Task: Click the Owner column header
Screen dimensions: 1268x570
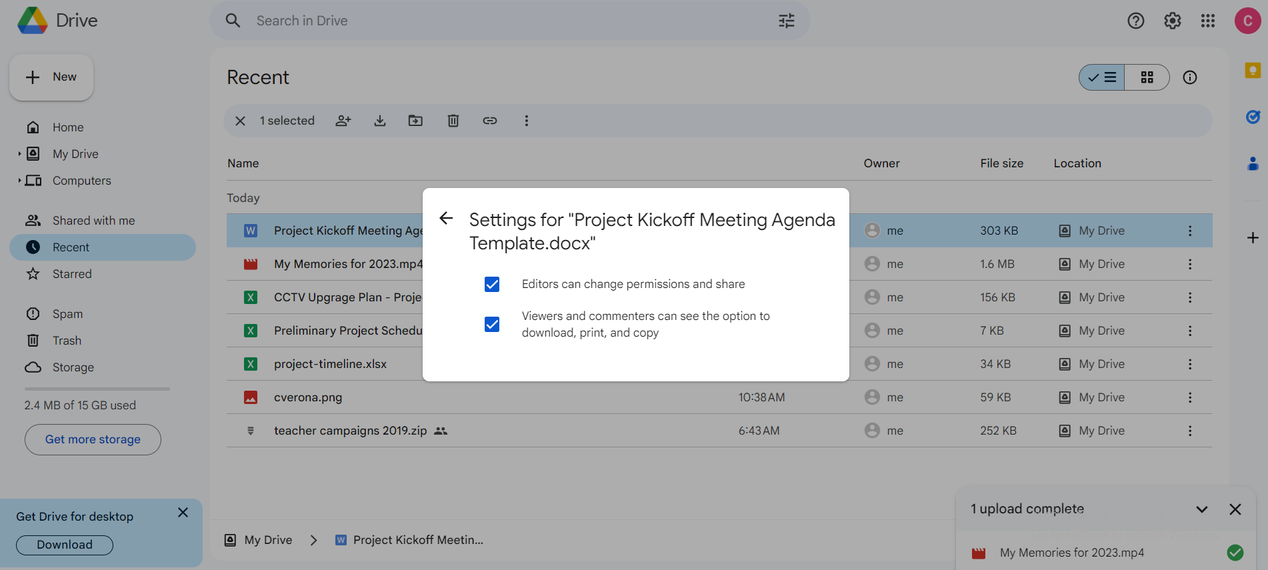Action: click(x=882, y=163)
